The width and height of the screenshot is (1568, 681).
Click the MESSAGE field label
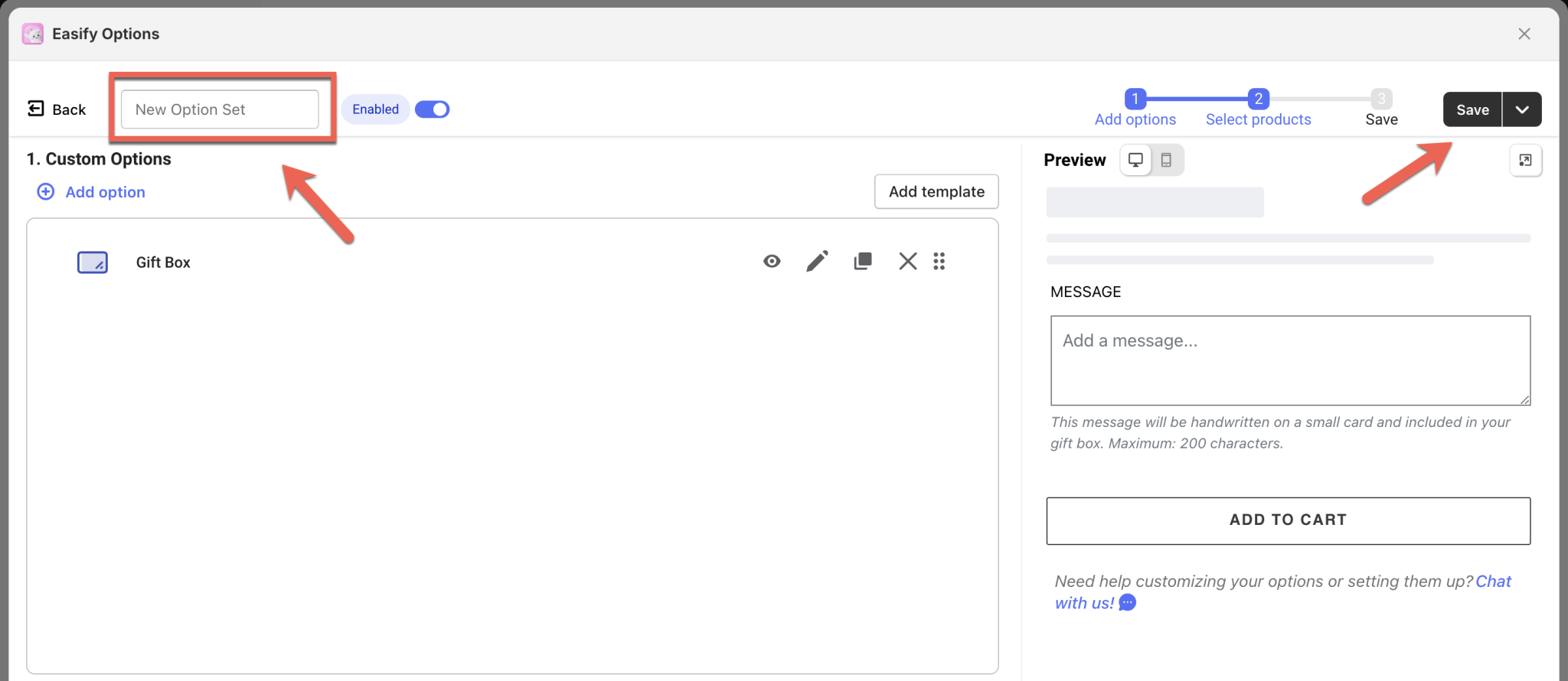point(1086,292)
